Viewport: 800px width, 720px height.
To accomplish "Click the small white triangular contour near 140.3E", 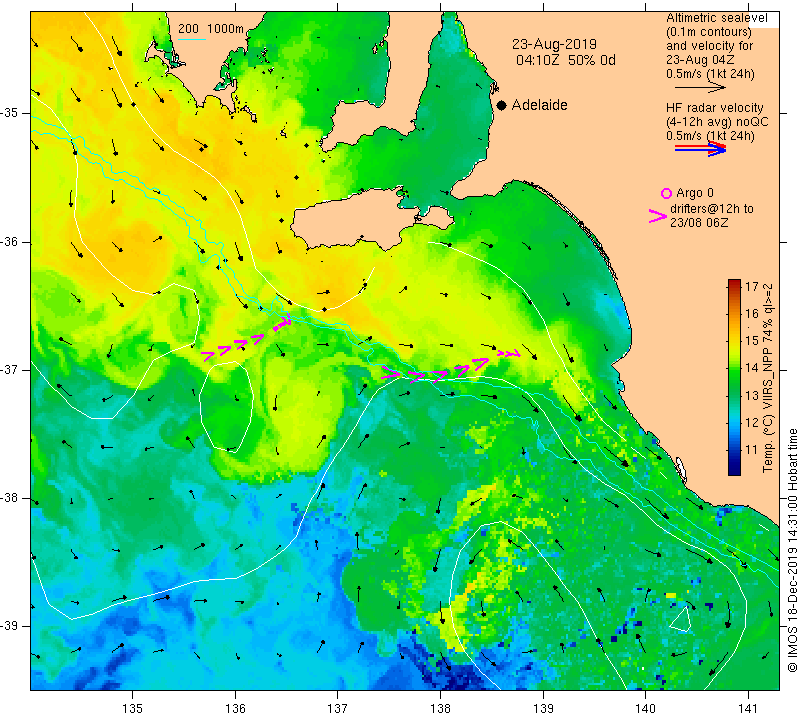I will coord(680,618).
